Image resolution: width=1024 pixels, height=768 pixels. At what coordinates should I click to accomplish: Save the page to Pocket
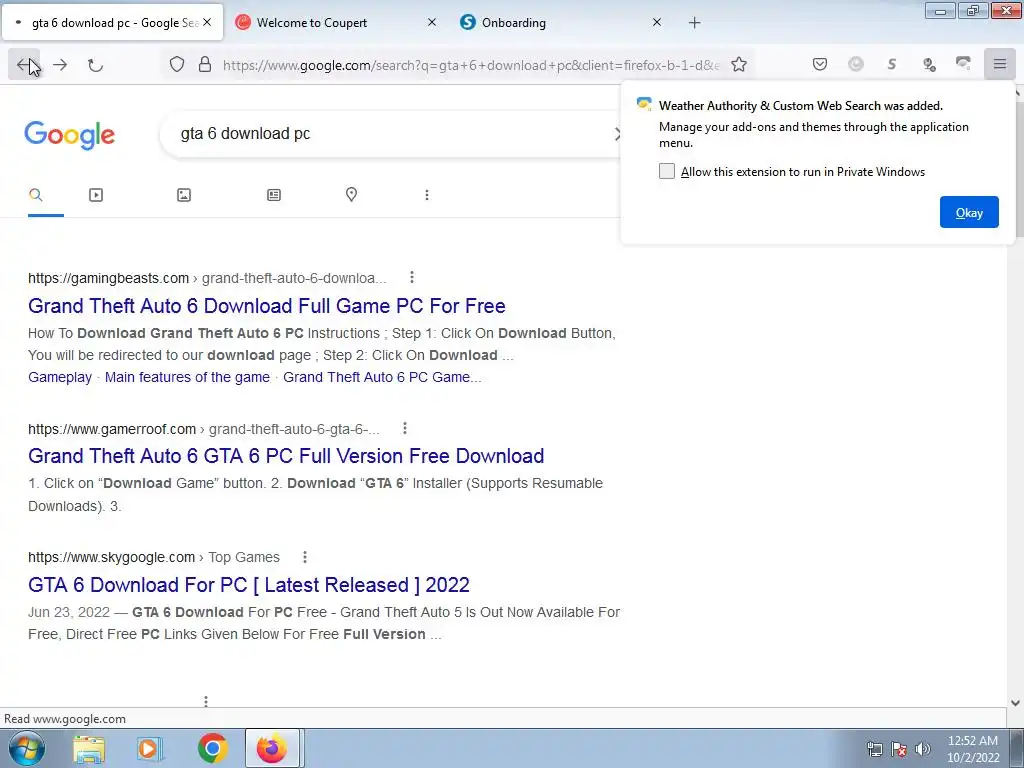pos(820,64)
